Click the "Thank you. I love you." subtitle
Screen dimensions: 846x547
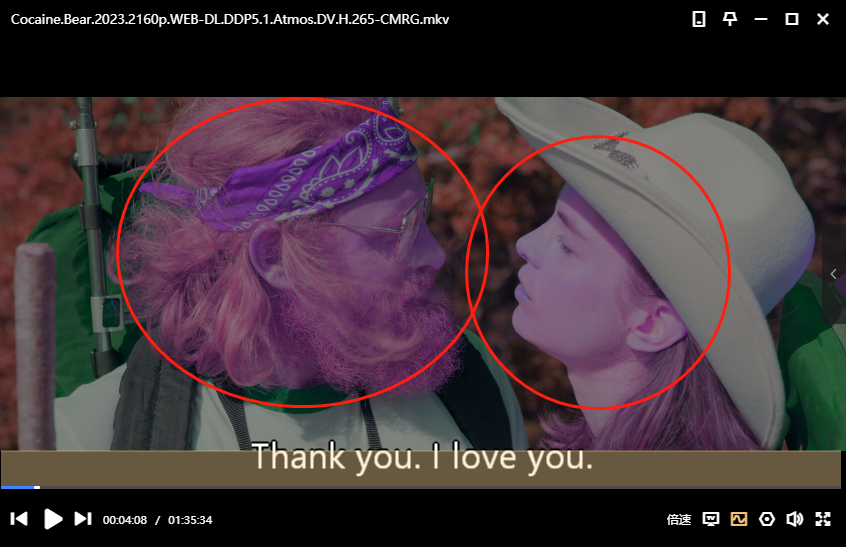click(422, 458)
